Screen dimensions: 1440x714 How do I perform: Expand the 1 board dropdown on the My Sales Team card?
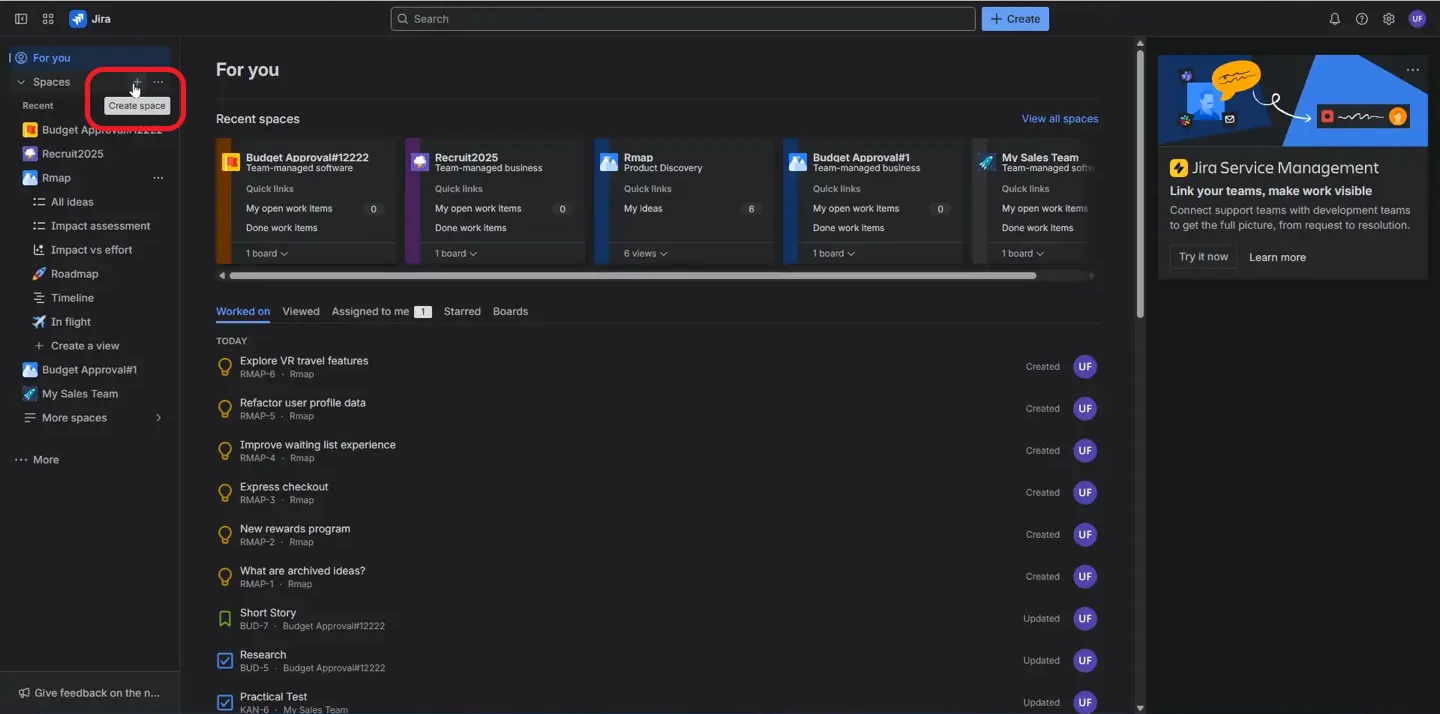[x=1023, y=253]
